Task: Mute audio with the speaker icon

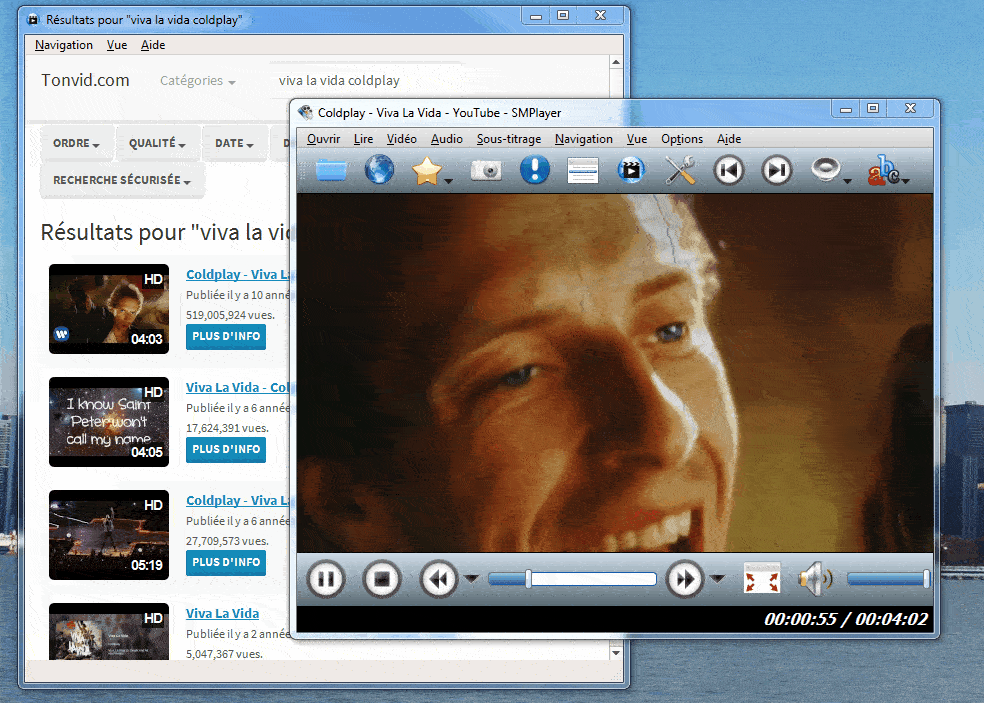Action: (815, 578)
